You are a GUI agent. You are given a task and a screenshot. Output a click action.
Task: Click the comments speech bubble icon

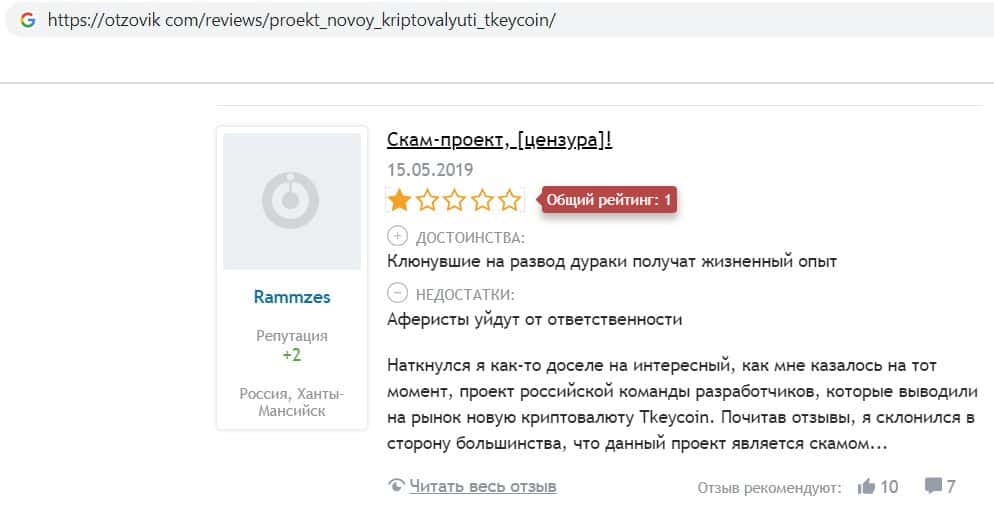[933, 486]
